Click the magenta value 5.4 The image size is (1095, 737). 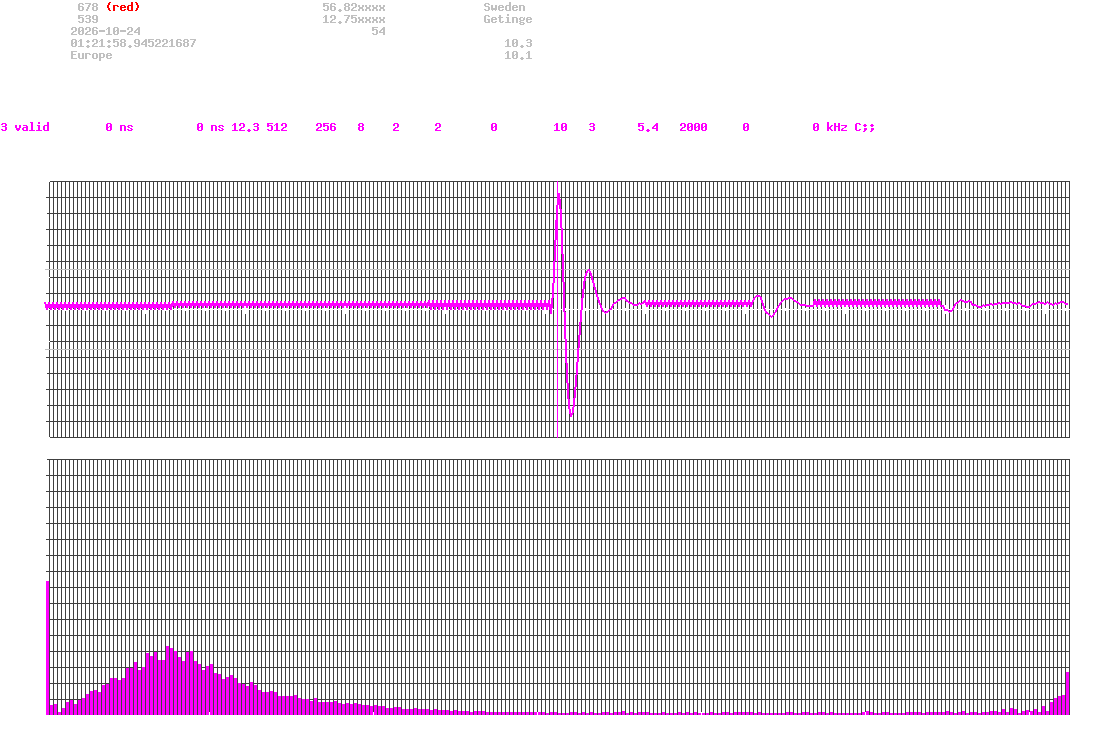pyautogui.click(x=647, y=126)
